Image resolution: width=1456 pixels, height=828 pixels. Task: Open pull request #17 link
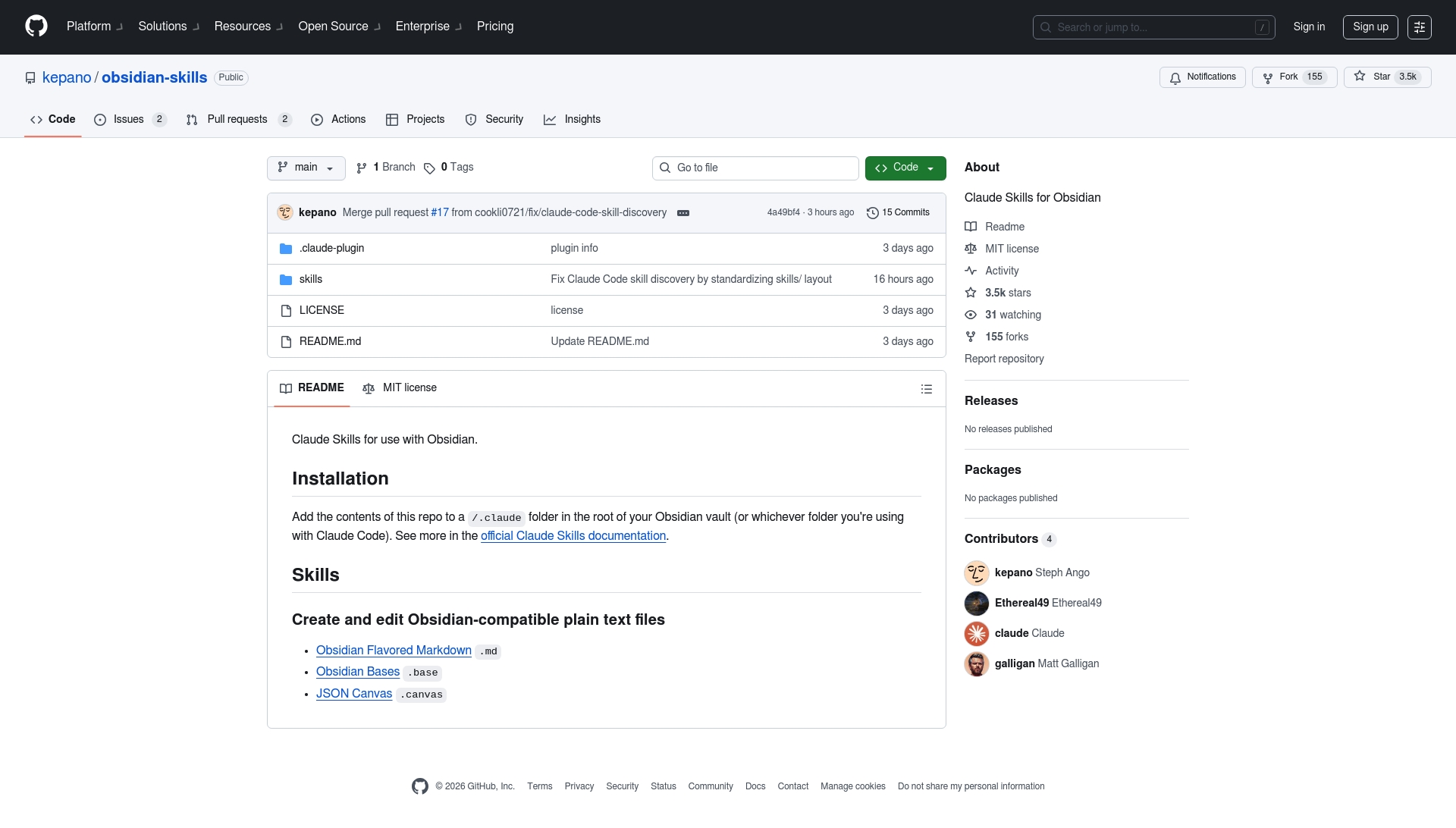click(440, 212)
